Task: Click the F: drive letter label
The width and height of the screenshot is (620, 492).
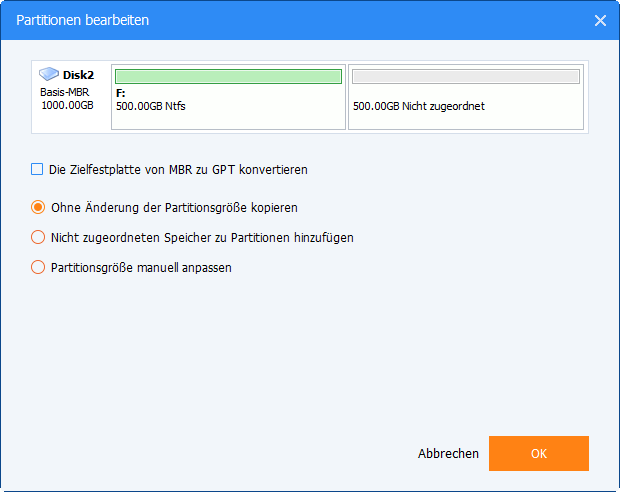Action: (x=121, y=93)
